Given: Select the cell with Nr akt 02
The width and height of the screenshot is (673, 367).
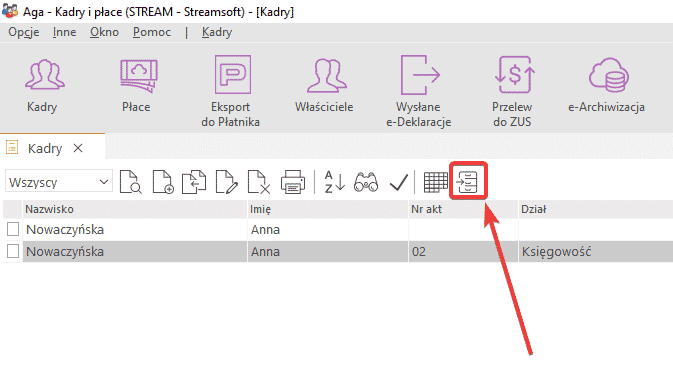Looking at the screenshot, I should click(464, 252).
